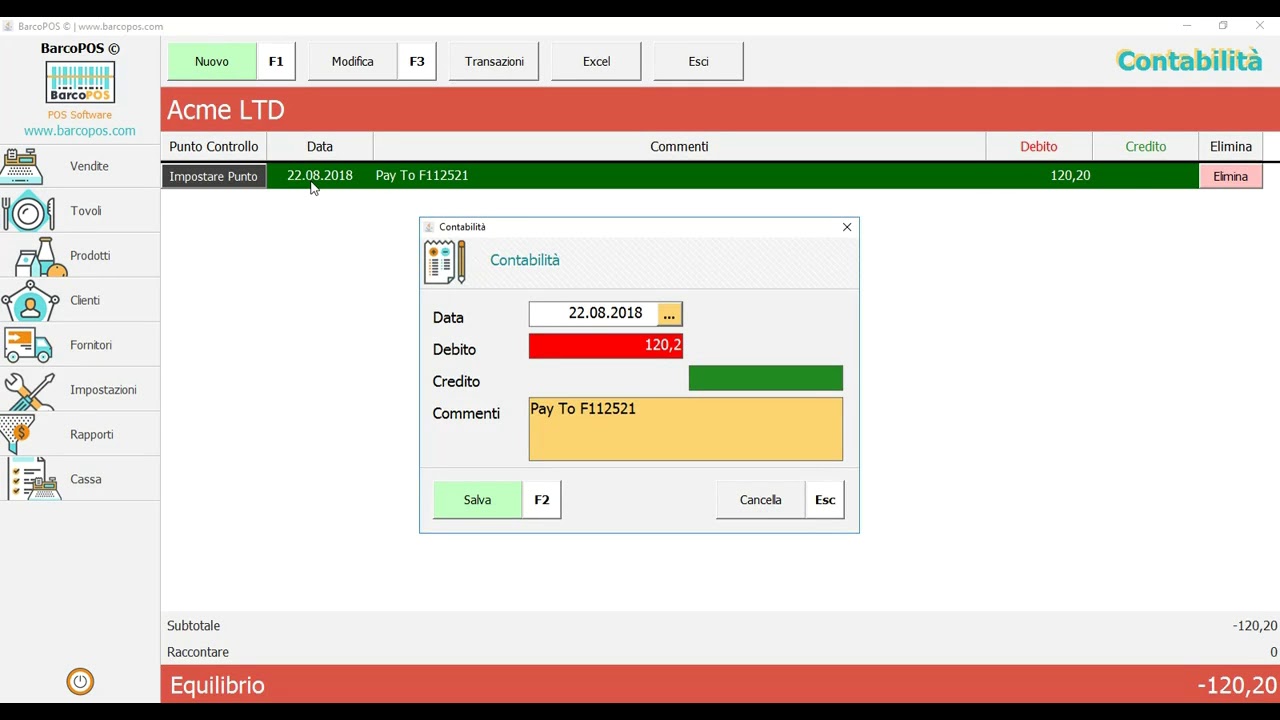Image resolution: width=1280 pixels, height=720 pixels.
Task: Select row date cell 22.08.2018
Action: 320,175
